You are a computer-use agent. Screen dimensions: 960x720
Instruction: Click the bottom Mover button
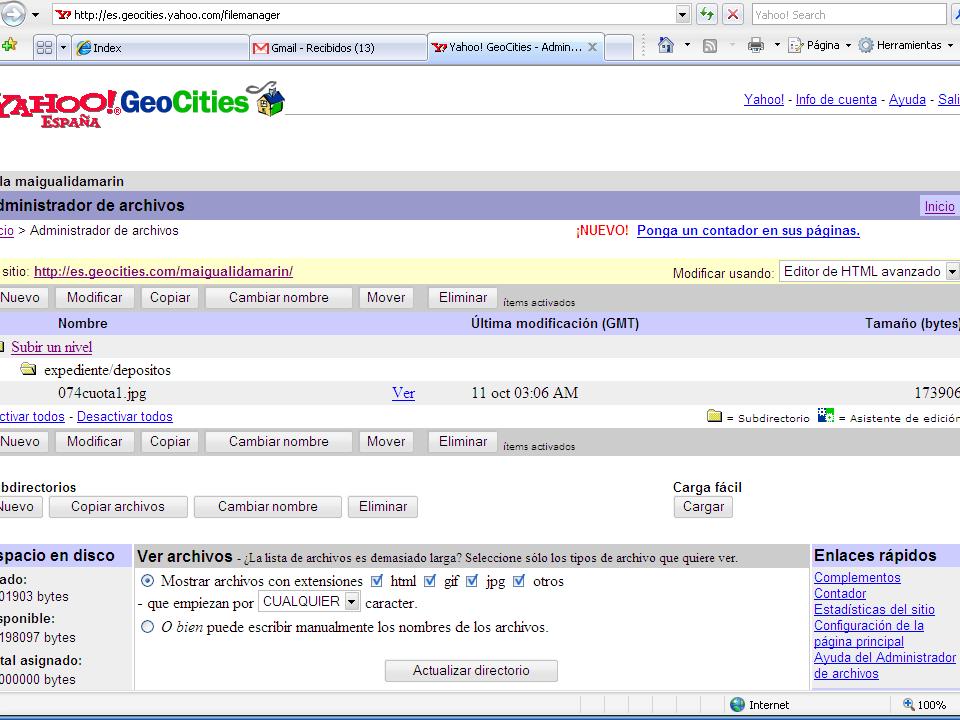tap(386, 441)
